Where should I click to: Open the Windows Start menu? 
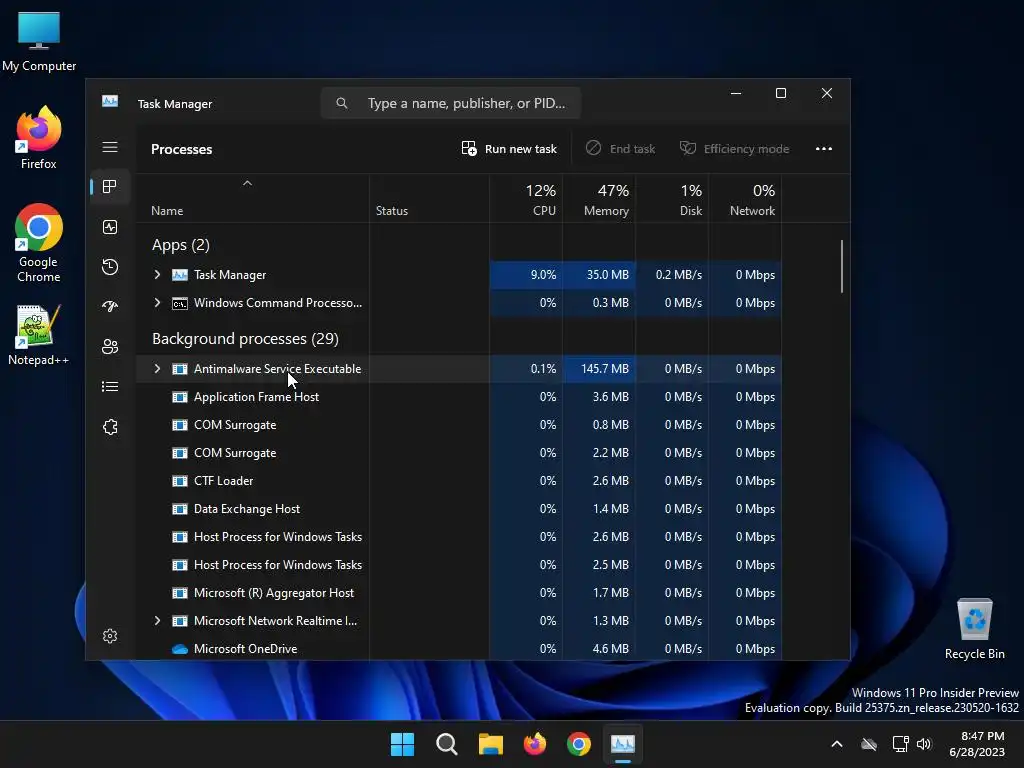(x=402, y=744)
